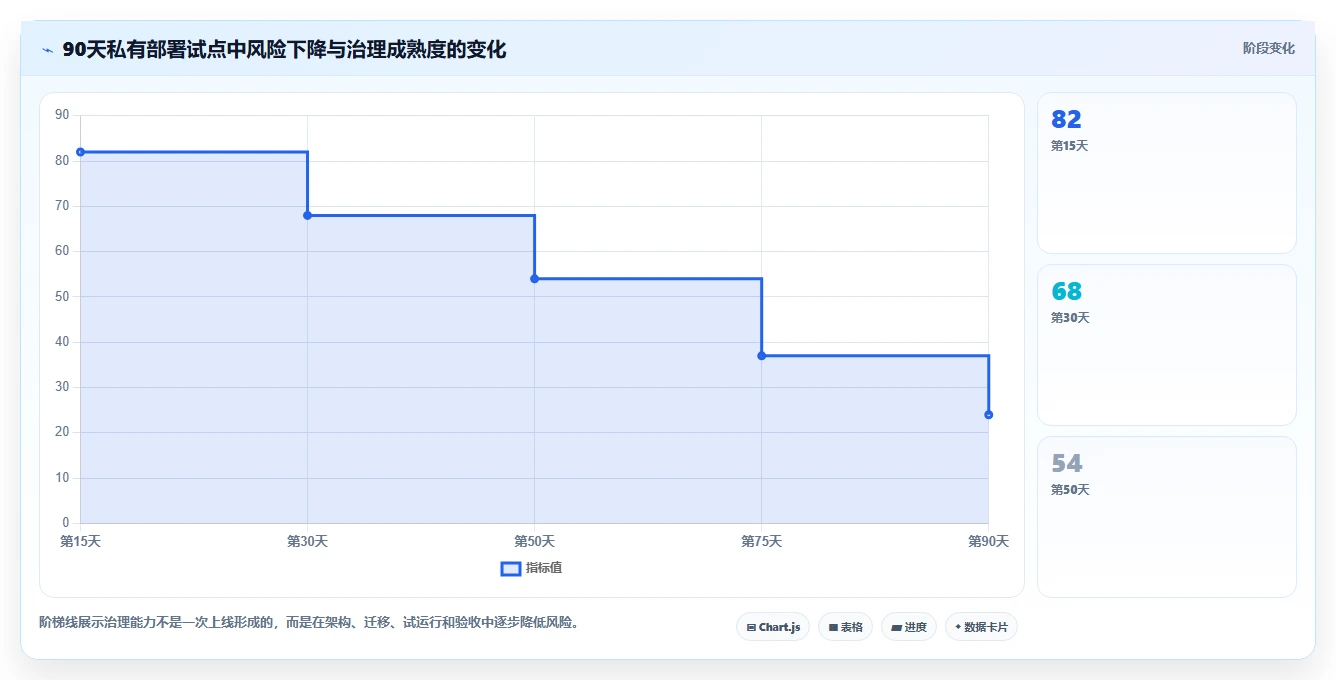
Task: Click the data point at 第15天
Action: [x=80, y=152]
